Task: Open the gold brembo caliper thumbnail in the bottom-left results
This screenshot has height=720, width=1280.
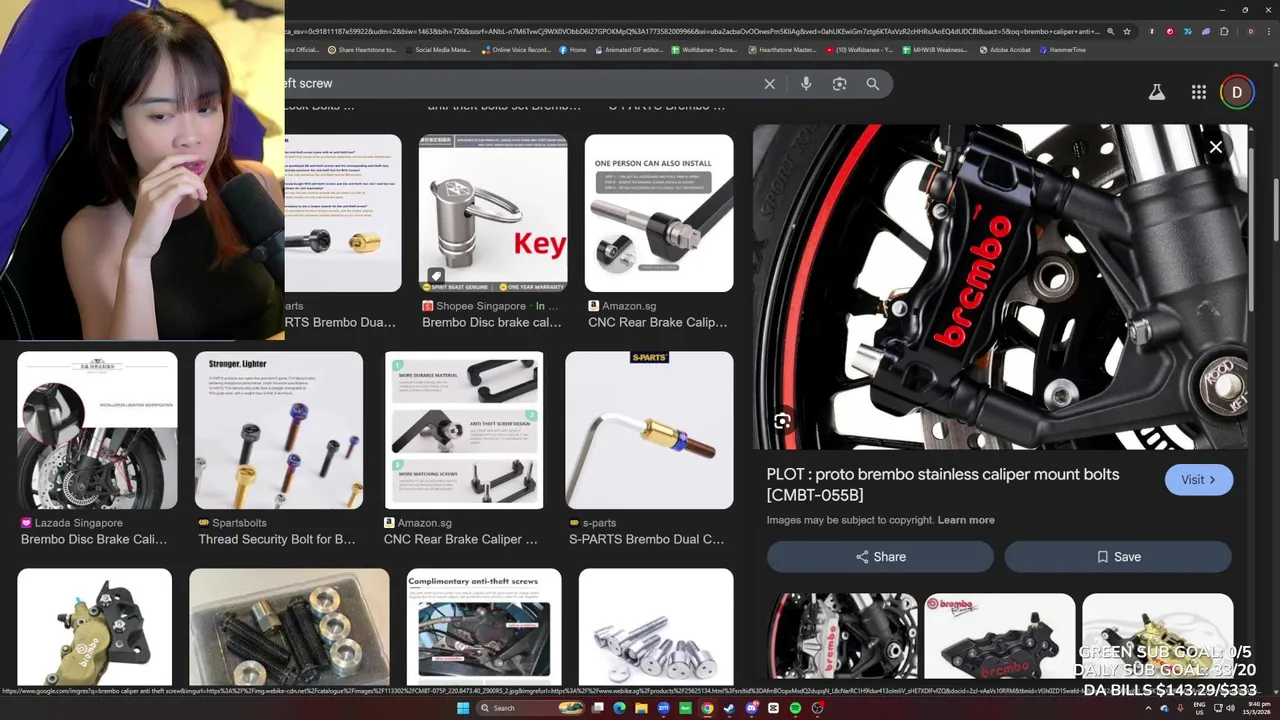Action: (x=94, y=627)
